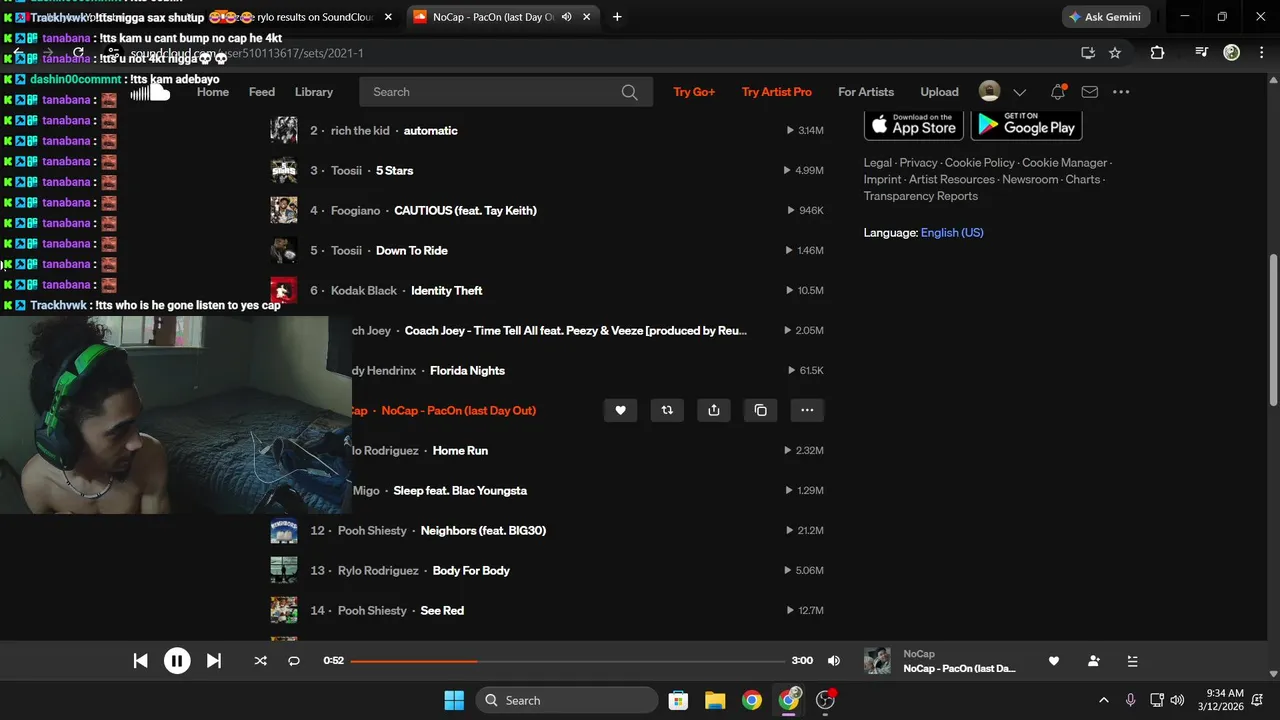Screen dimensions: 1280x720
Task: Click Get it on Google Play badge
Action: (x=1026, y=124)
